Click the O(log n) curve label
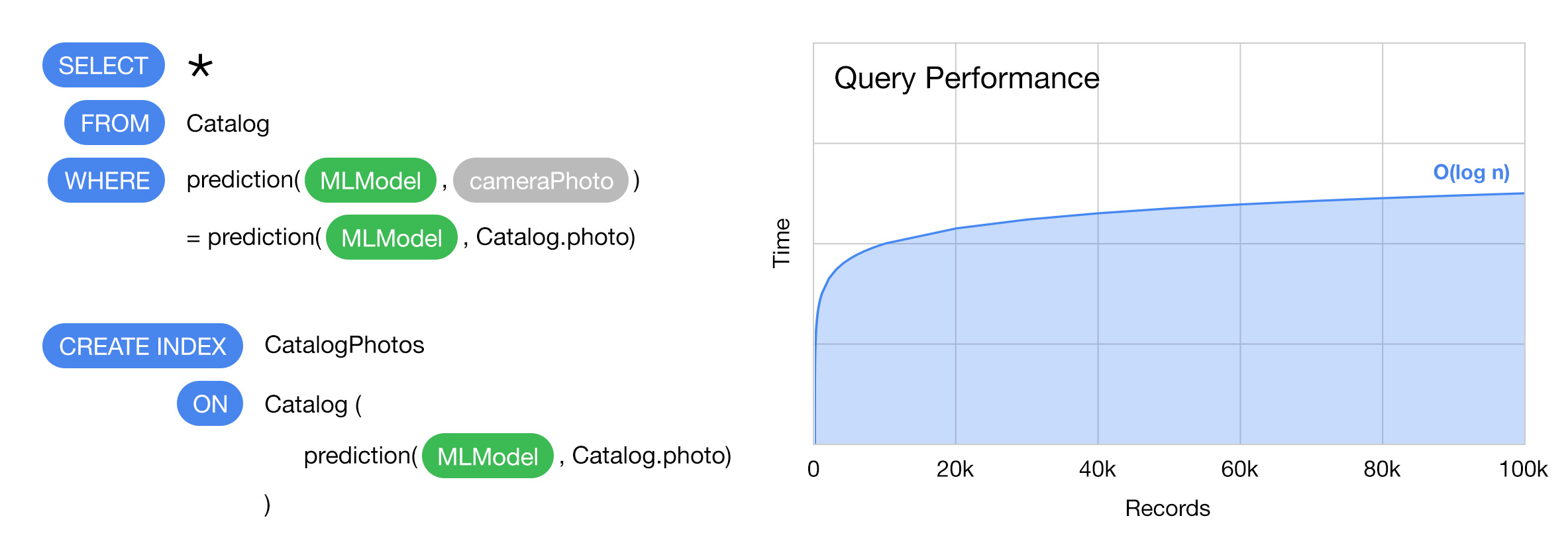This screenshot has height=559, width=1568. (1471, 172)
